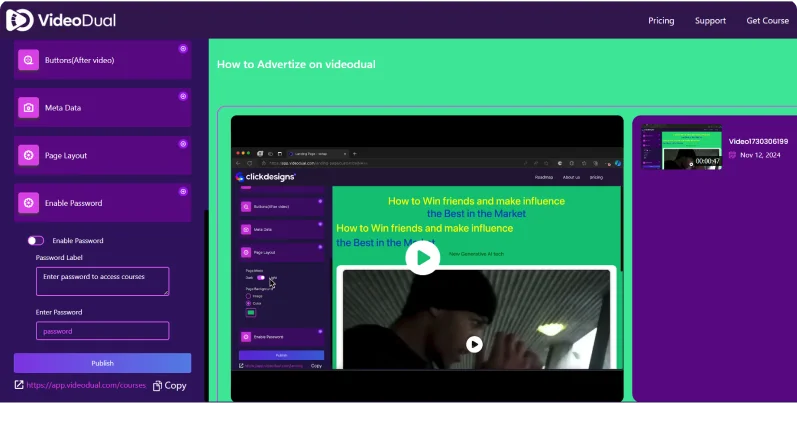The image size is (797, 423).
Task: Play the main video with the center play button
Action: click(423, 258)
